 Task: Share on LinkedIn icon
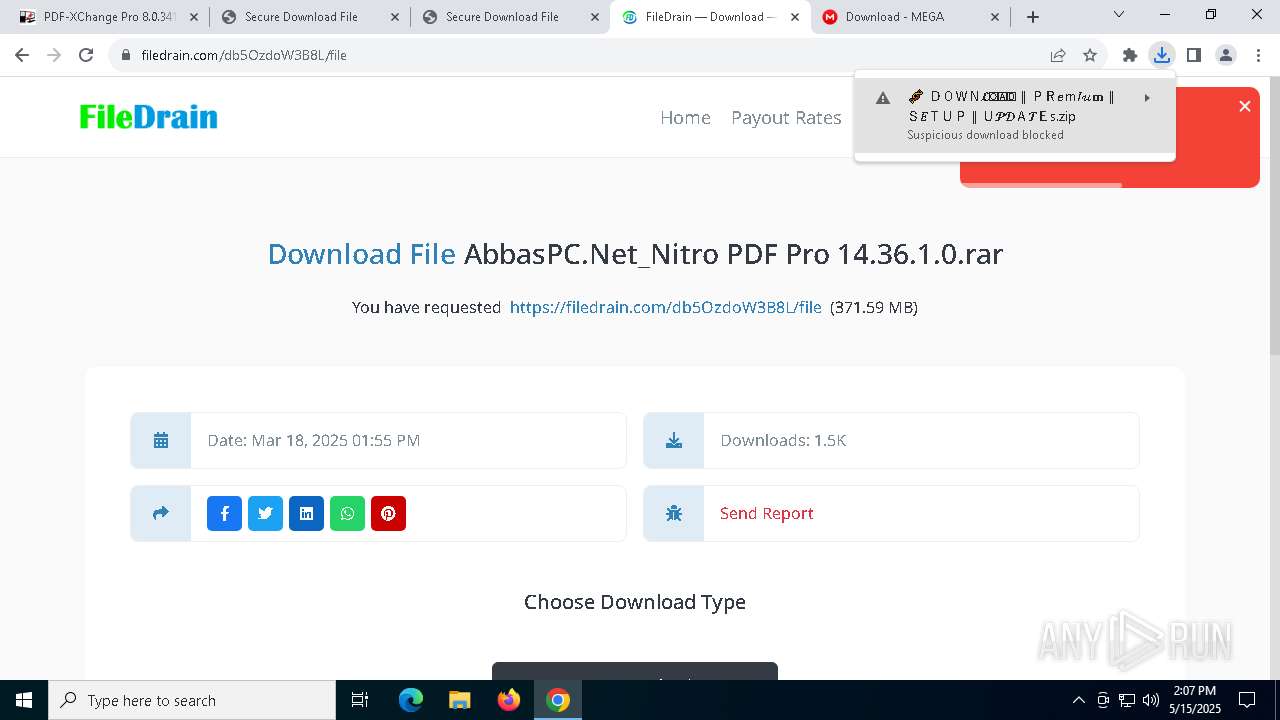click(306, 513)
